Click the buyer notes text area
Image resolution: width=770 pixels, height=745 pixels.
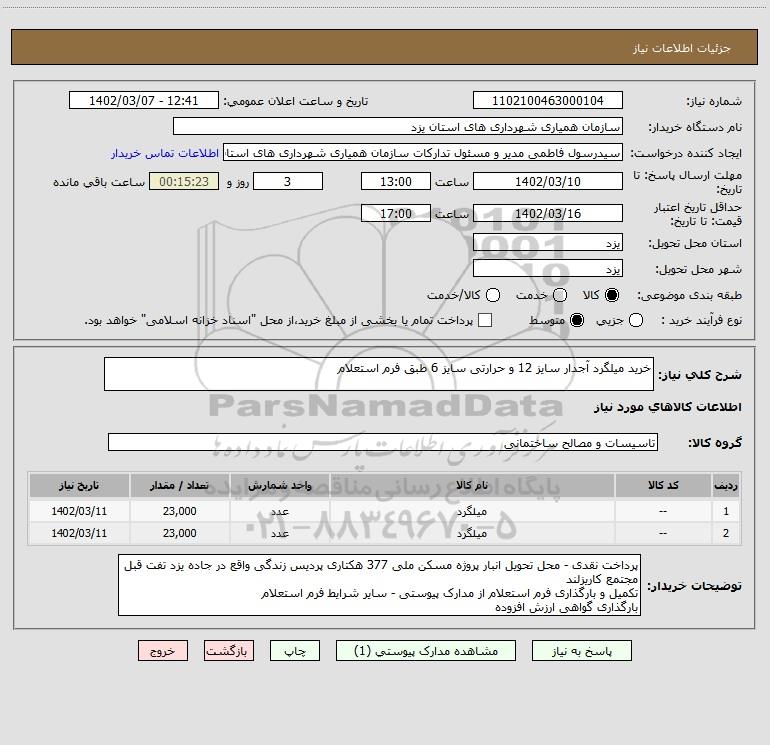380,585
